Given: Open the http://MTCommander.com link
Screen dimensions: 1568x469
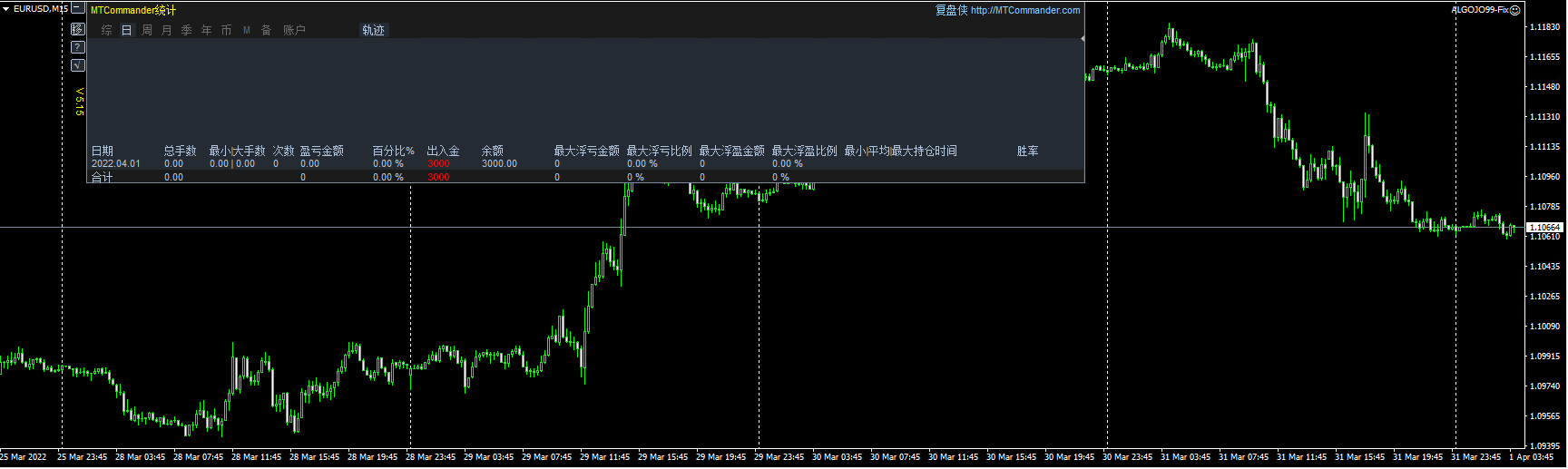Looking at the screenshot, I should 1025,11.
